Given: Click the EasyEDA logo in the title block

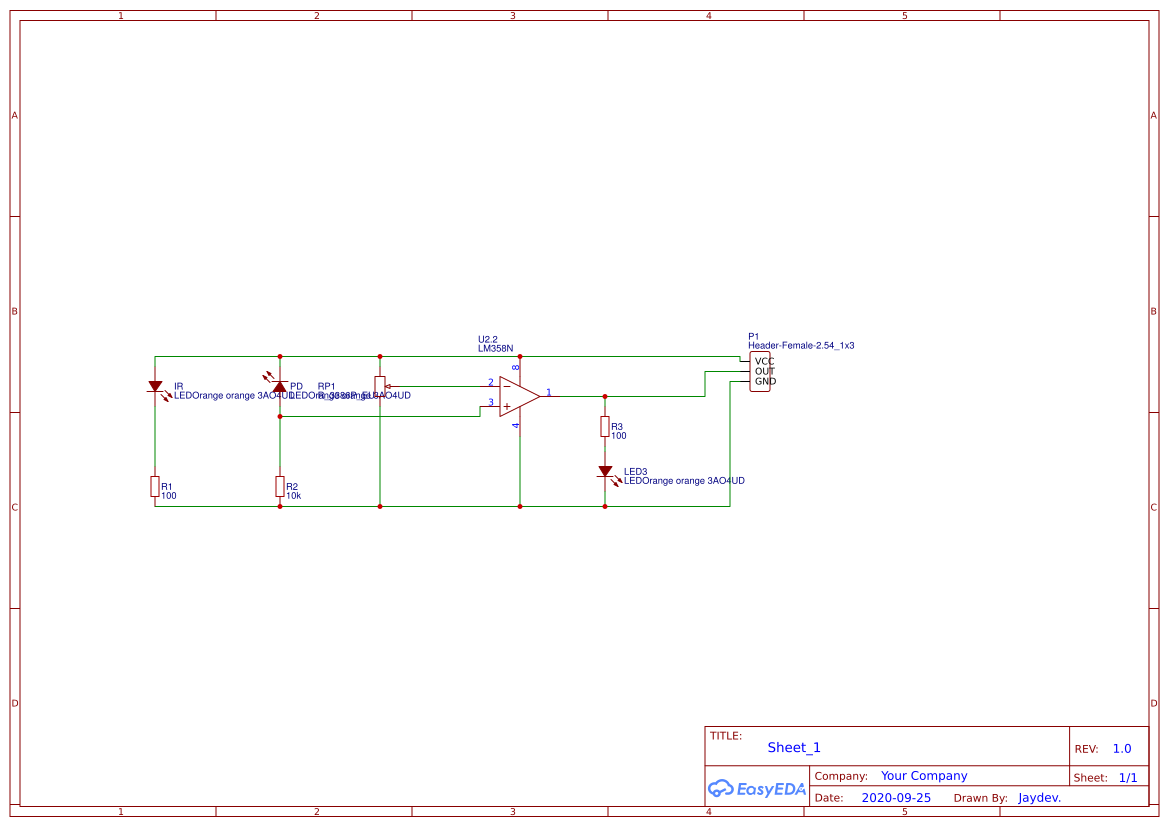Looking at the screenshot, I should tap(755, 789).
